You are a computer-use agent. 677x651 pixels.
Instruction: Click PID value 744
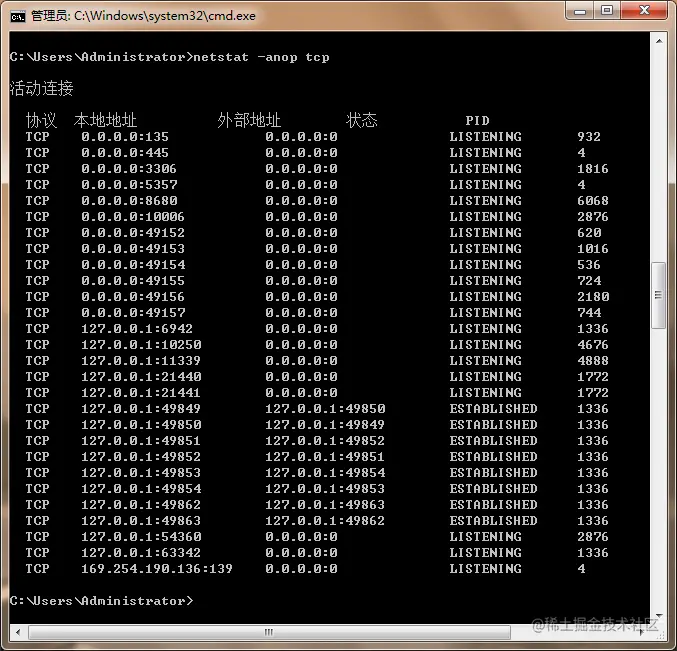tap(589, 313)
